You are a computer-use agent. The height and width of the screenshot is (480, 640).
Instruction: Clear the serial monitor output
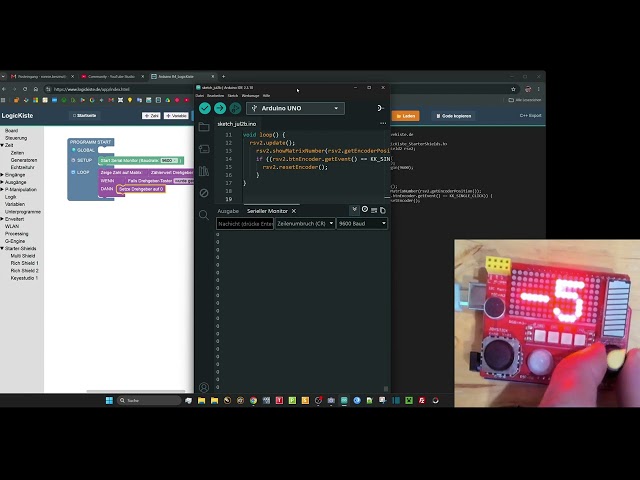pos(373,210)
